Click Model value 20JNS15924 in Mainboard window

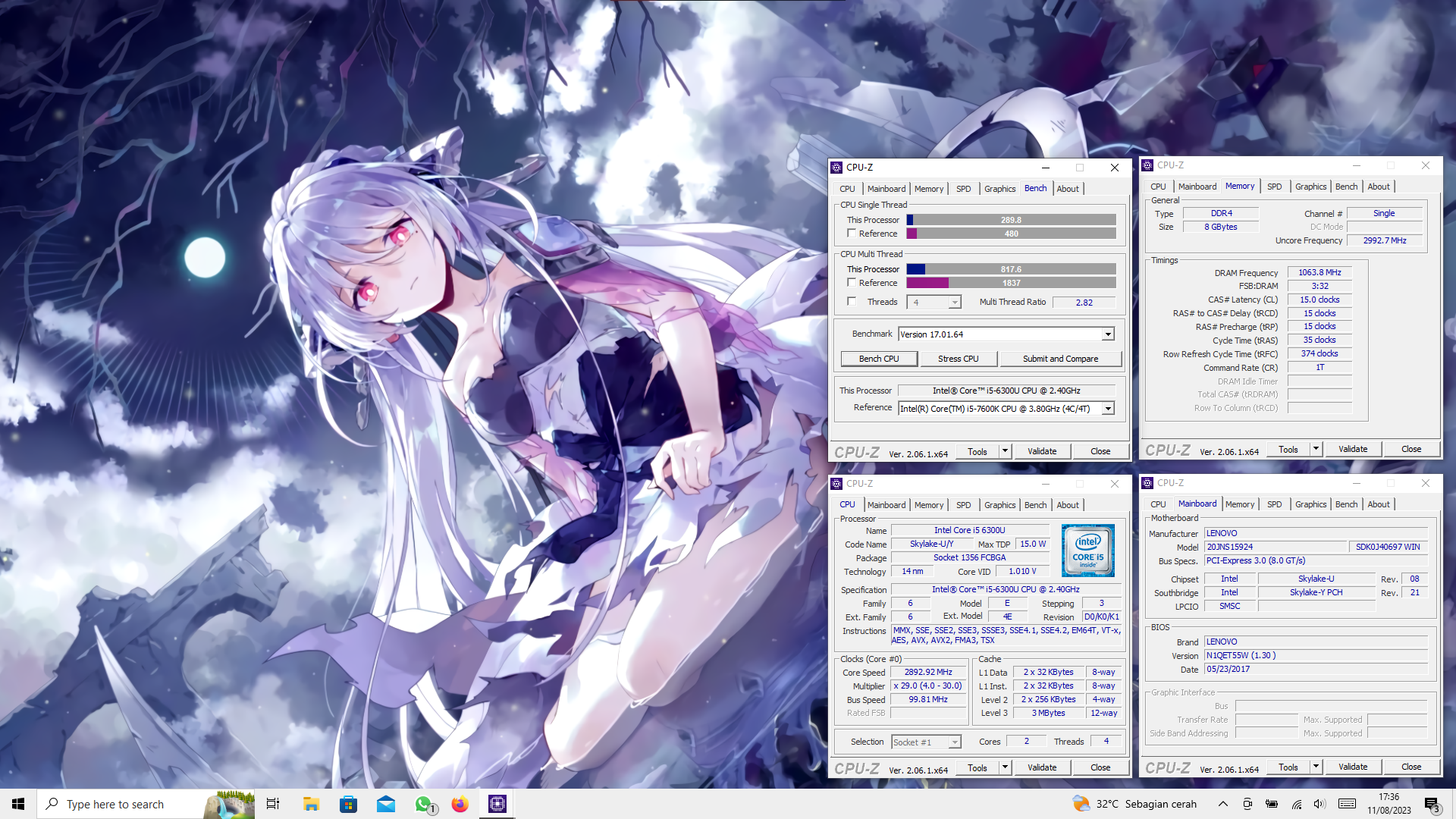(1276, 547)
